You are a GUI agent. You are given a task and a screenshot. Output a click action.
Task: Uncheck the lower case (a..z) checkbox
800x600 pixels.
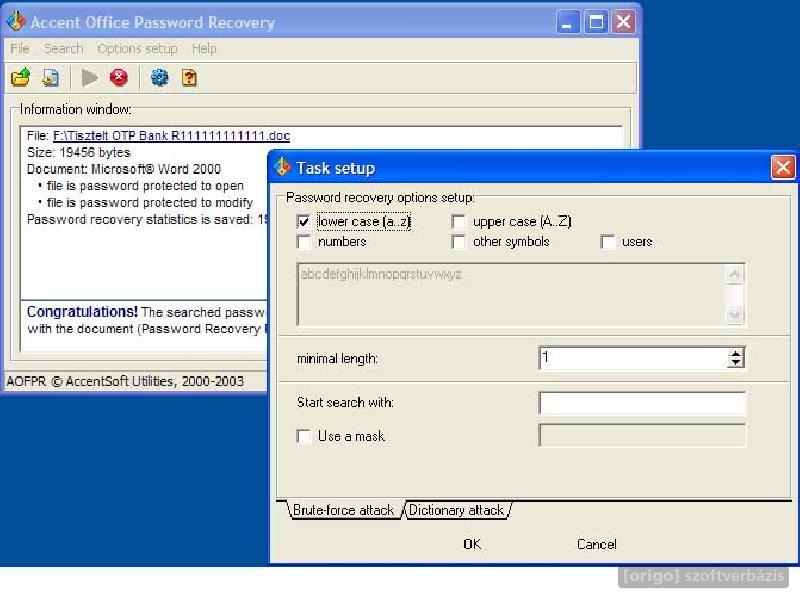(304, 221)
